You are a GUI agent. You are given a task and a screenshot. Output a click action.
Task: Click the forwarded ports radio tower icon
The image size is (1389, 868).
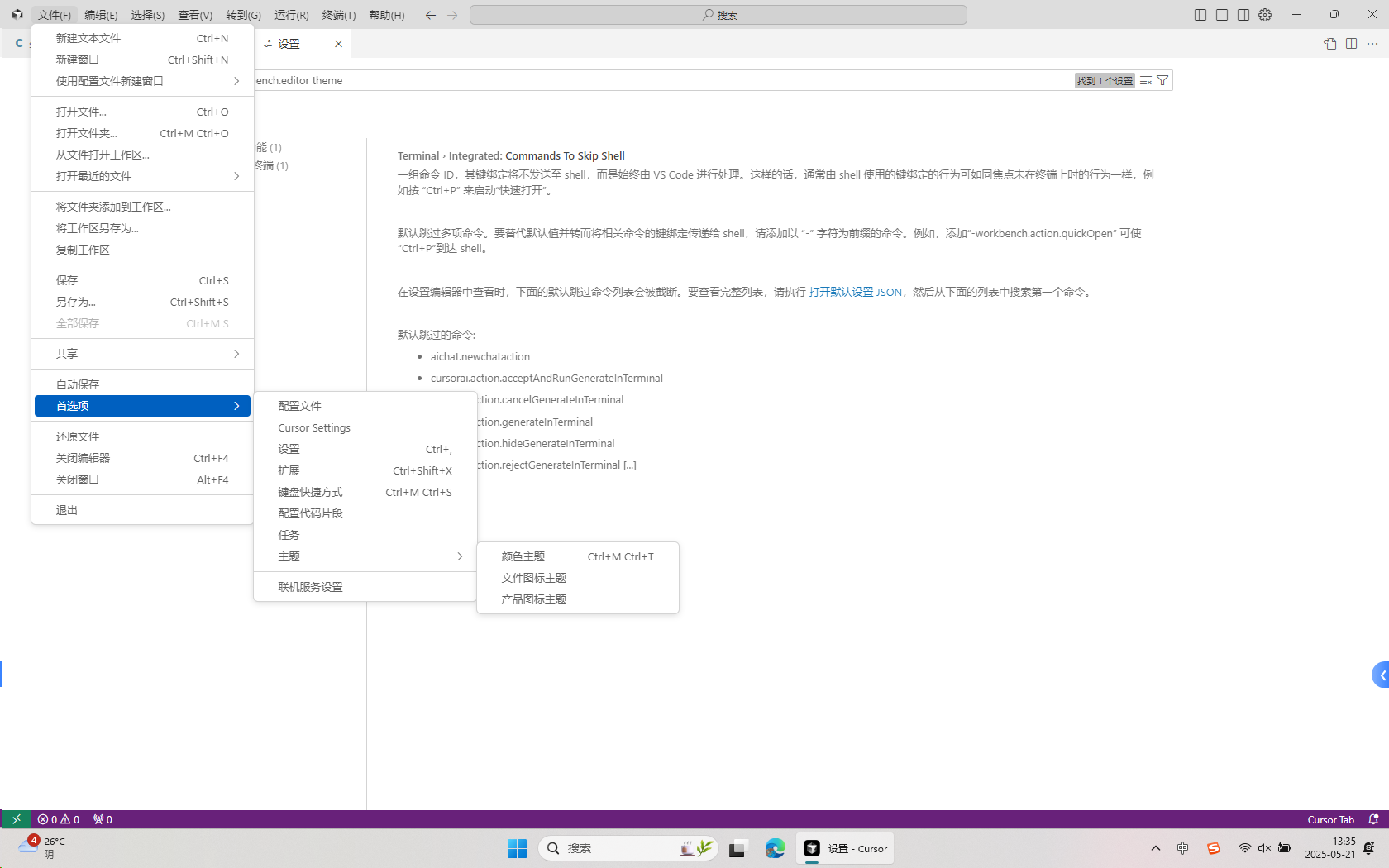tap(103, 819)
